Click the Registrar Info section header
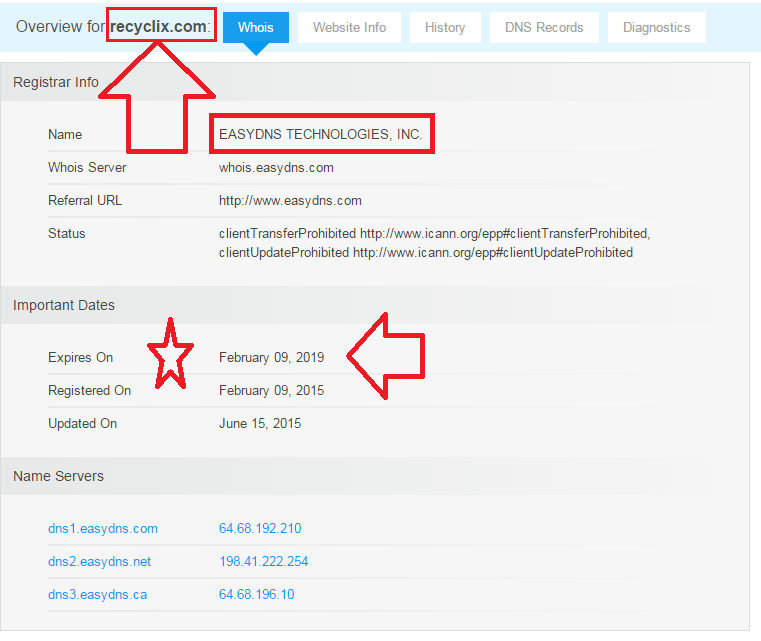This screenshot has width=761, height=641. coord(375,82)
